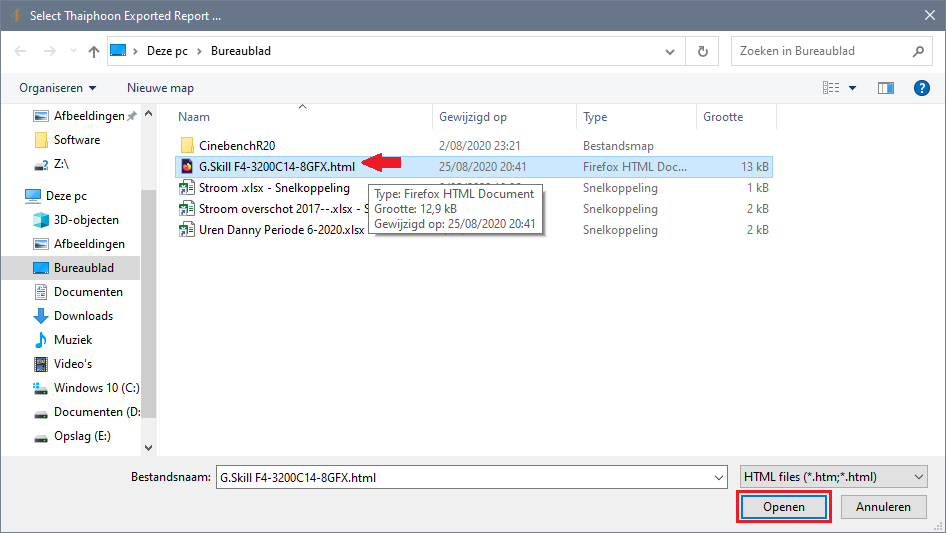Create a folder with Nieuwe map
The width and height of the screenshot is (946, 533).
(160, 88)
